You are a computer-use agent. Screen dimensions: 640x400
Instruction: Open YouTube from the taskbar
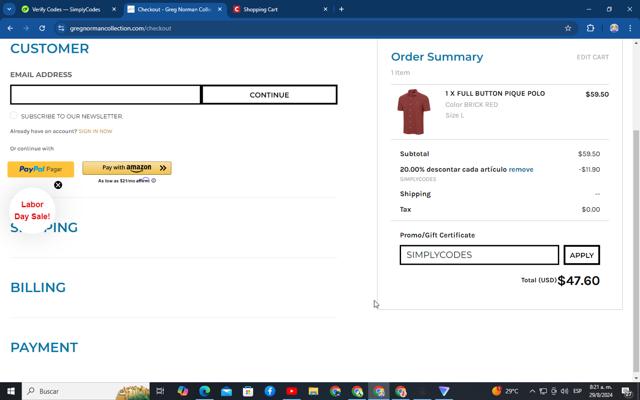(291, 391)
